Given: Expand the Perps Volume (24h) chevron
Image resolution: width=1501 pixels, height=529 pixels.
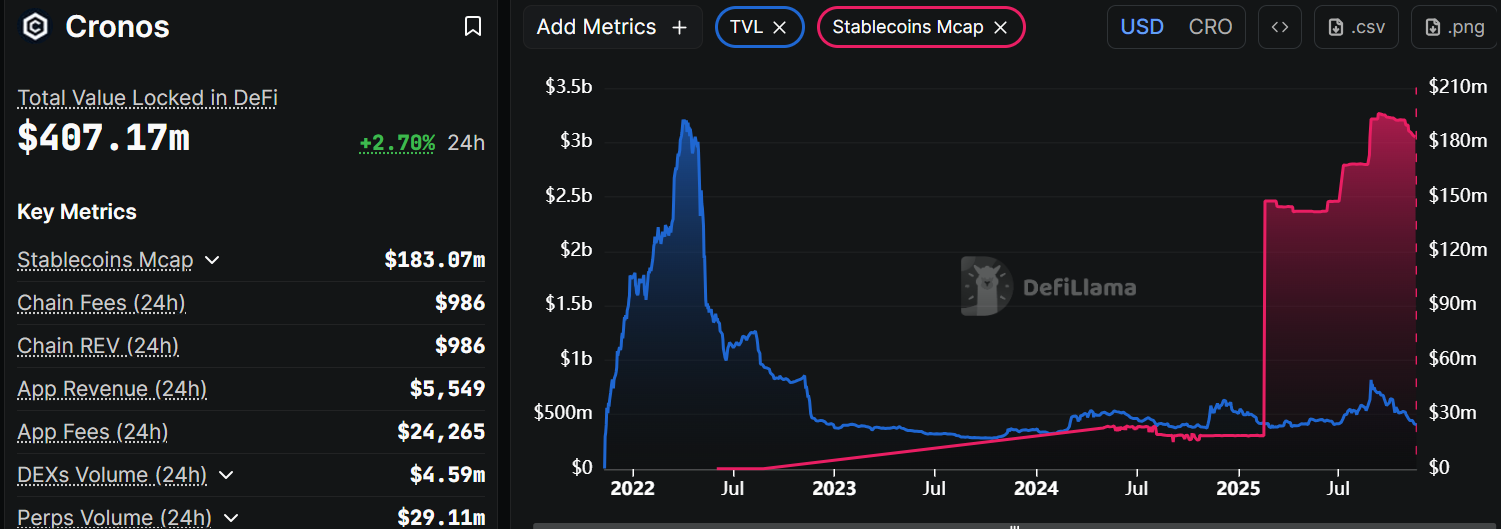Looking at the screenshot, I should tap(231, 518).
